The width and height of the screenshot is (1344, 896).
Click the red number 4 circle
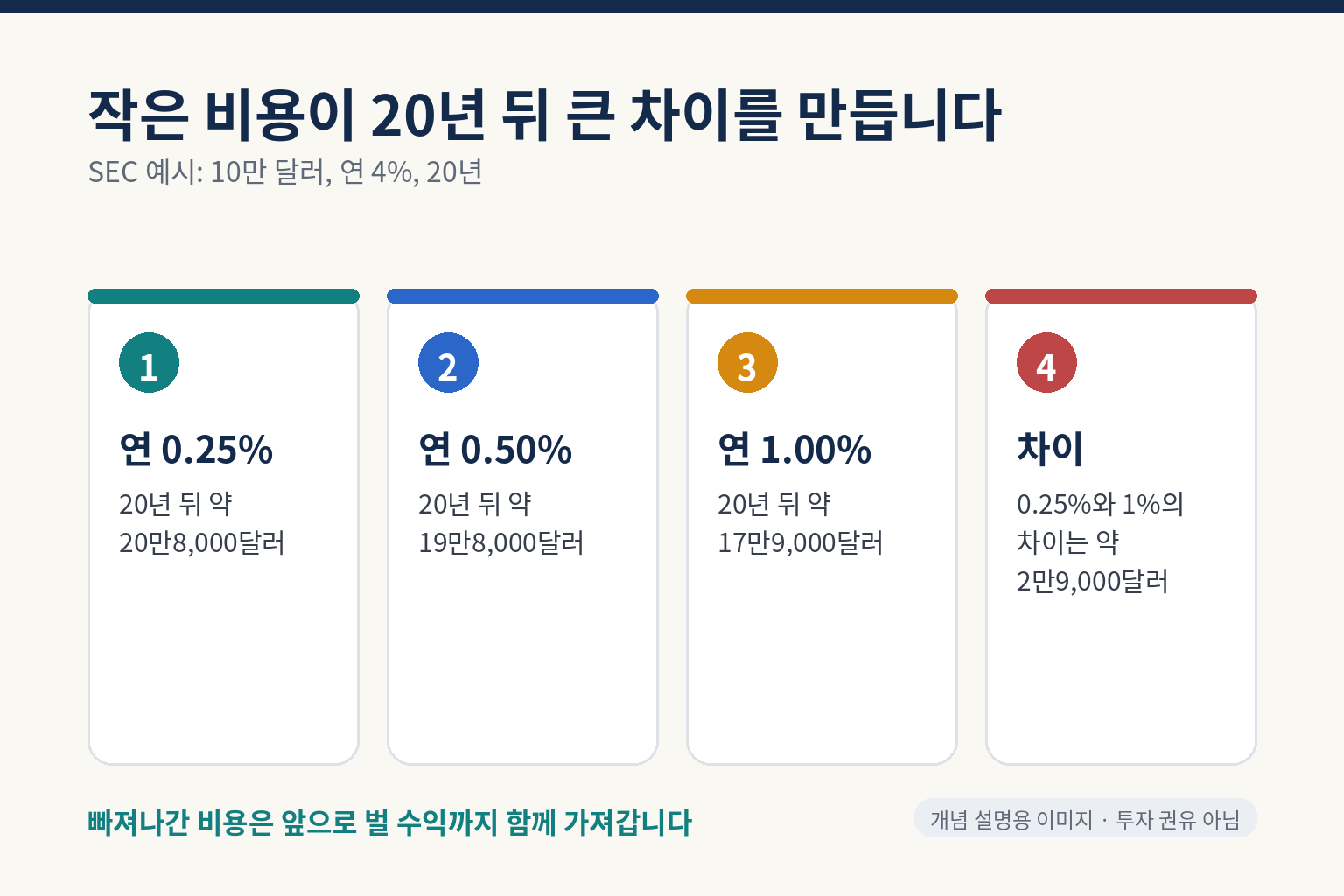pyautogui.click(x=1046, y=363)
